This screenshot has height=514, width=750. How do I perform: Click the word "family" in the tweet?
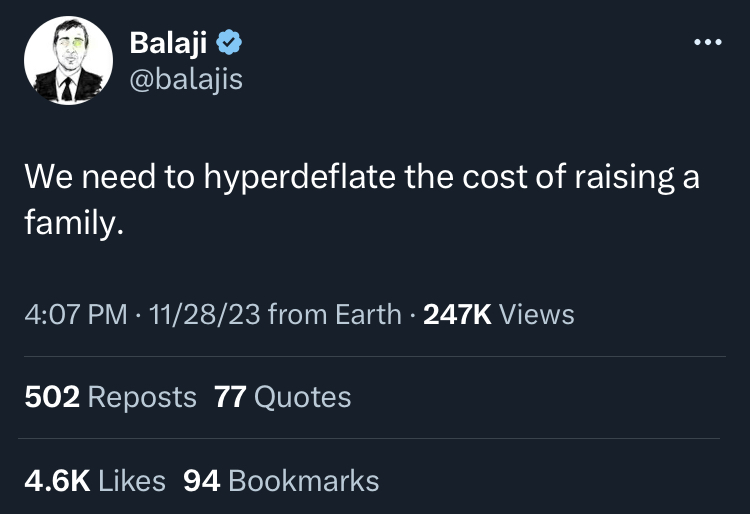(72, 221)
